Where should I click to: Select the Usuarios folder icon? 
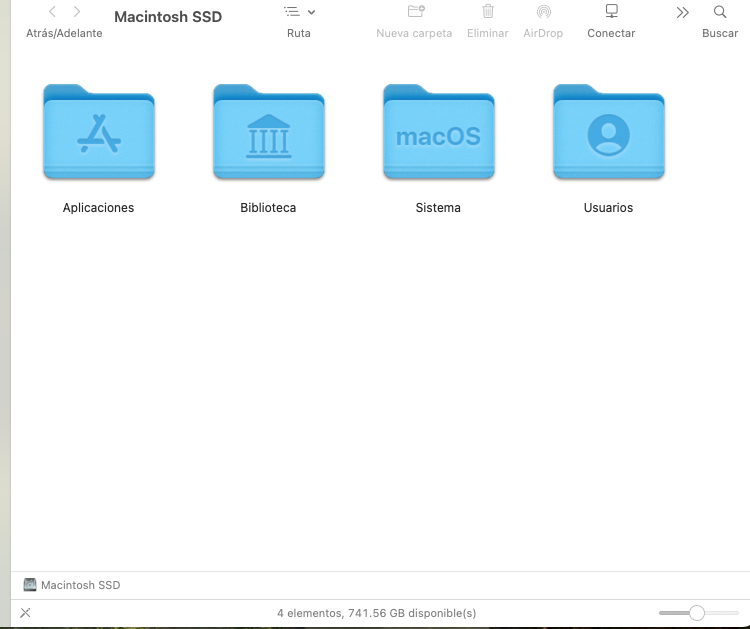point(609,132)
